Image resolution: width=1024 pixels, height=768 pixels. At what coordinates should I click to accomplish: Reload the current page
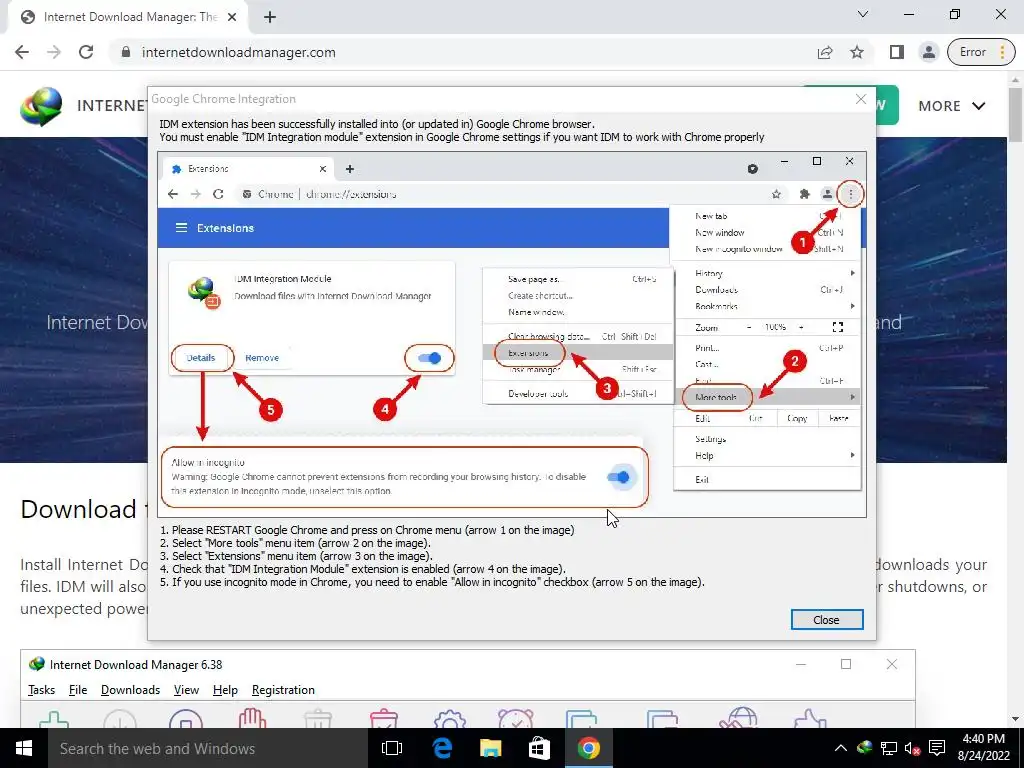[86, 52]
